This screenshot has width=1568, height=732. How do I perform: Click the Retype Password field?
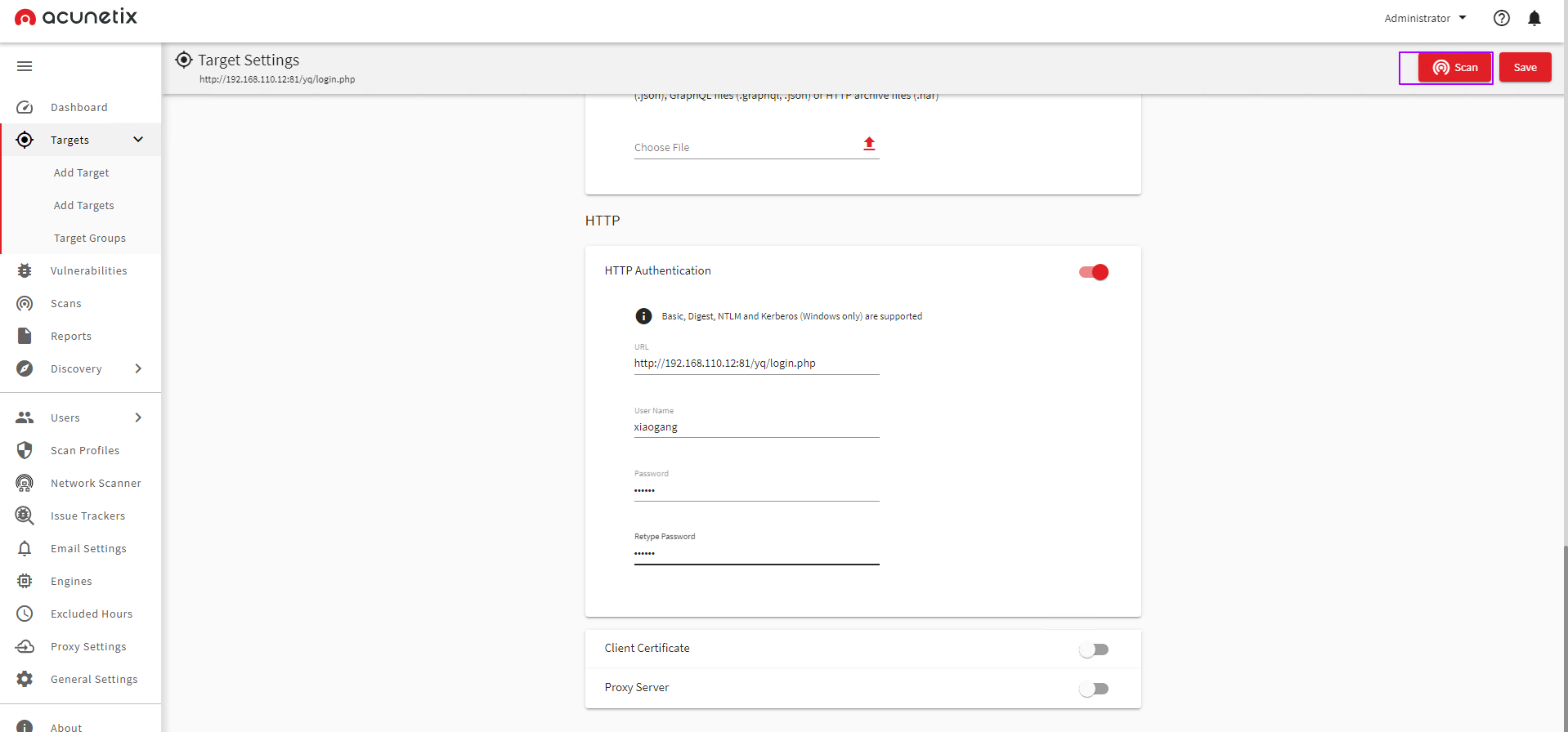pyautogui.click(x=757, y=553)
